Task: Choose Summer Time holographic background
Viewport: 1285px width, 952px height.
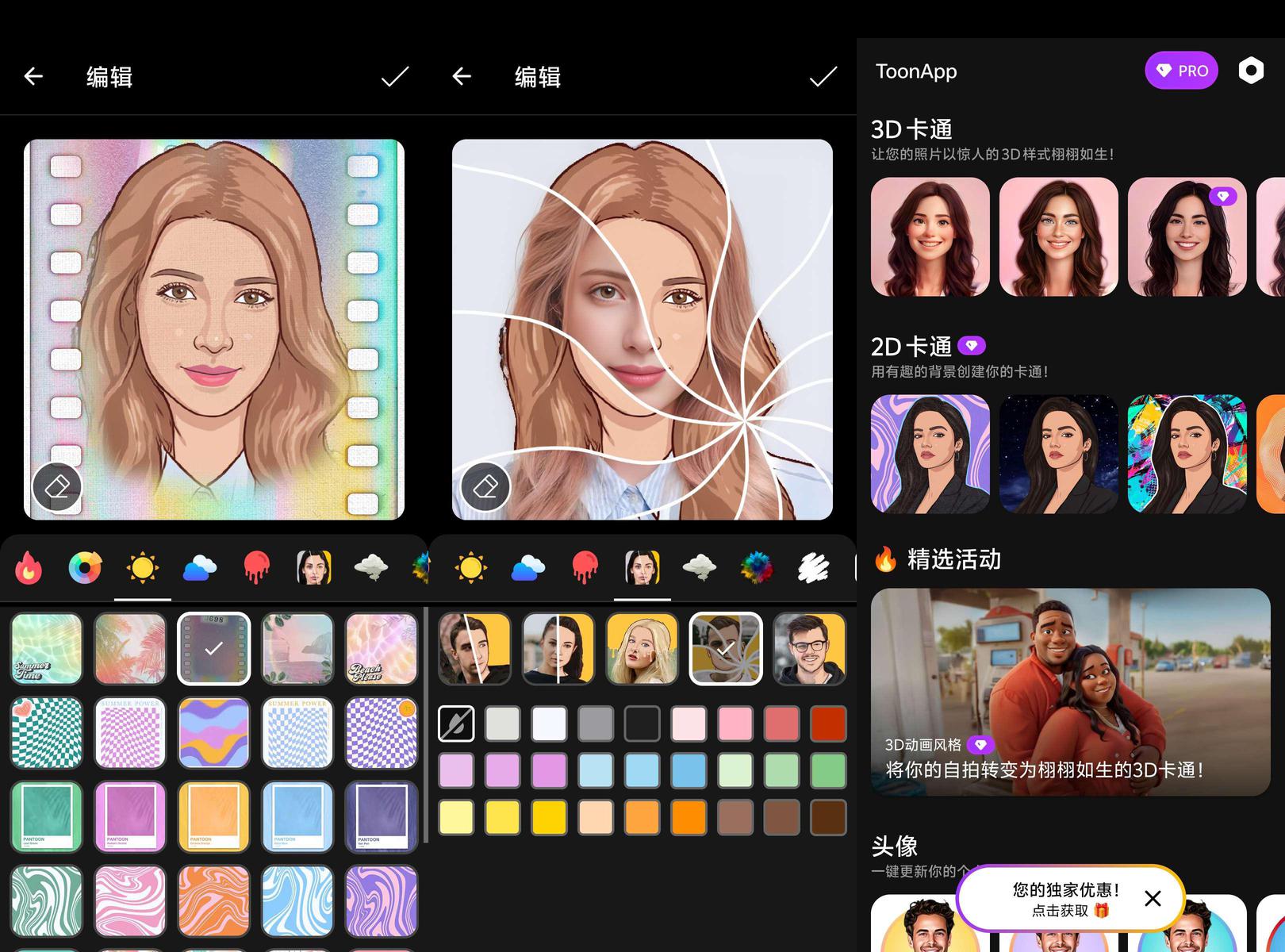Action: click(47, 649)
